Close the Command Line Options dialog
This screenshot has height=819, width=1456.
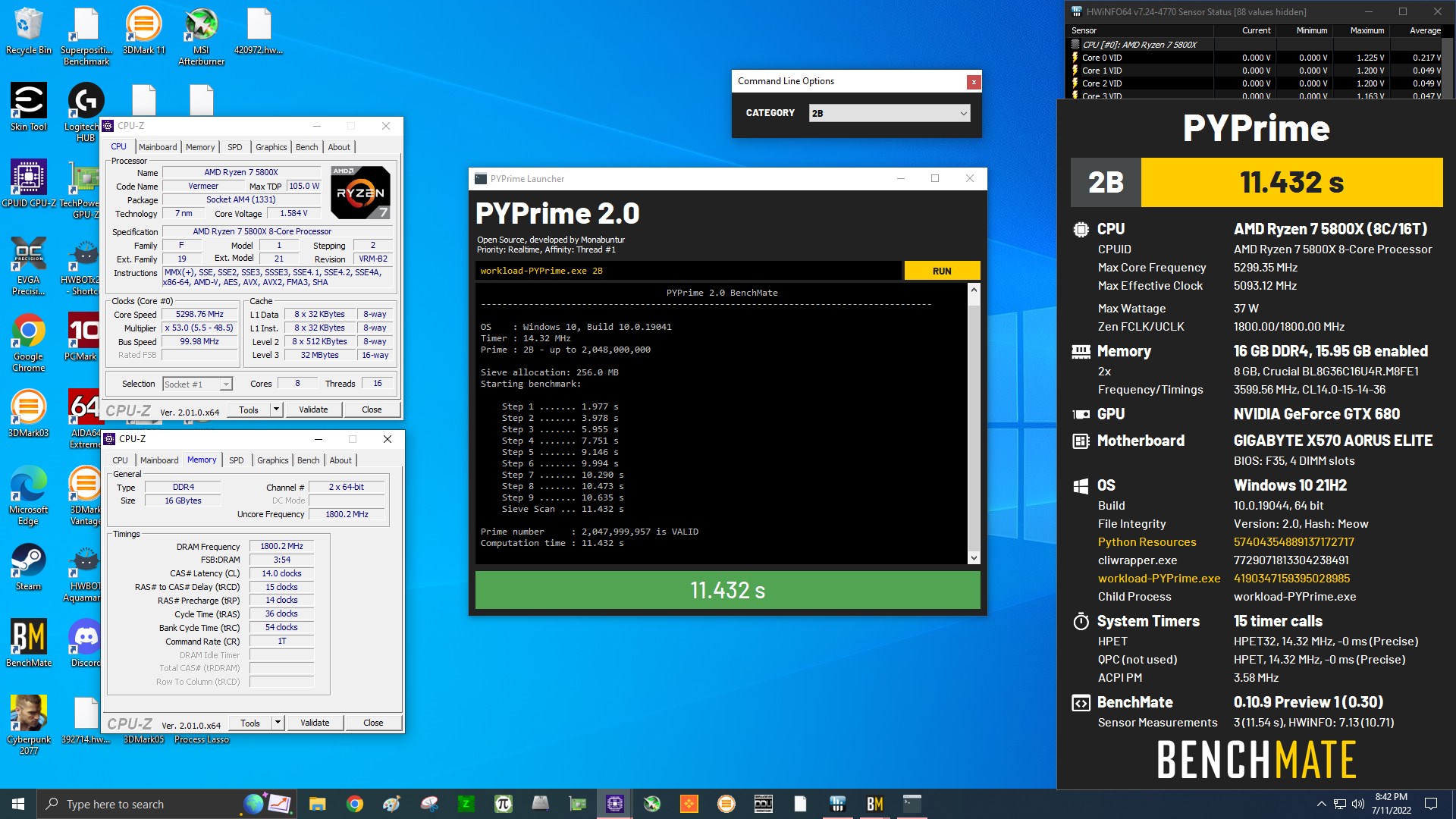[x=974, y=82]
